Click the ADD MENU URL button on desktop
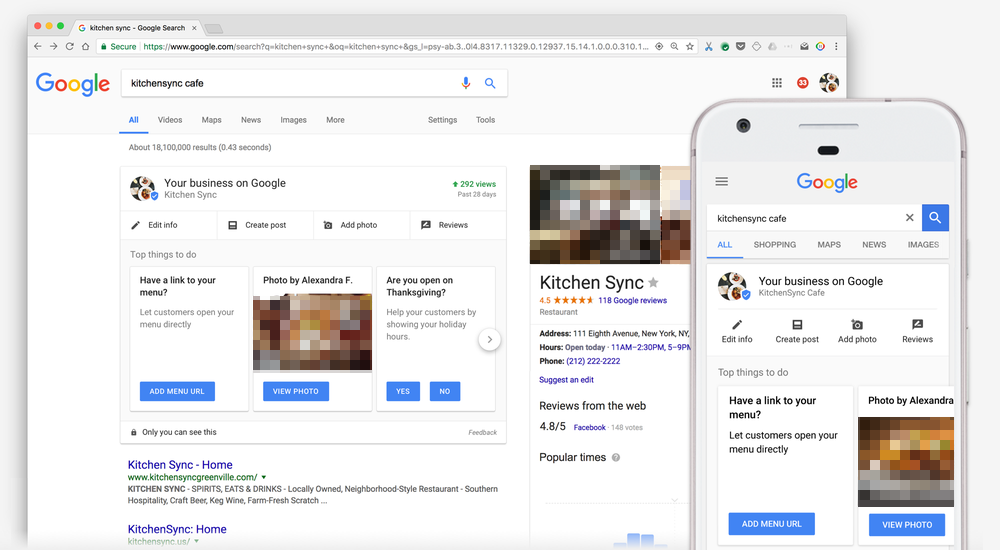Screen dimensions: 1000x550 click(177, 391)
